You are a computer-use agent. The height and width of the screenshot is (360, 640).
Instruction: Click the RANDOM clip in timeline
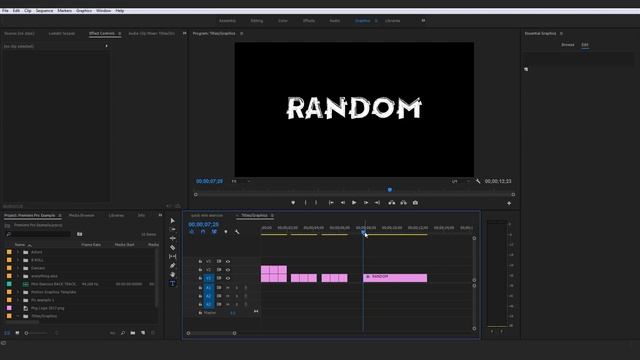click(x=395, y=278)
